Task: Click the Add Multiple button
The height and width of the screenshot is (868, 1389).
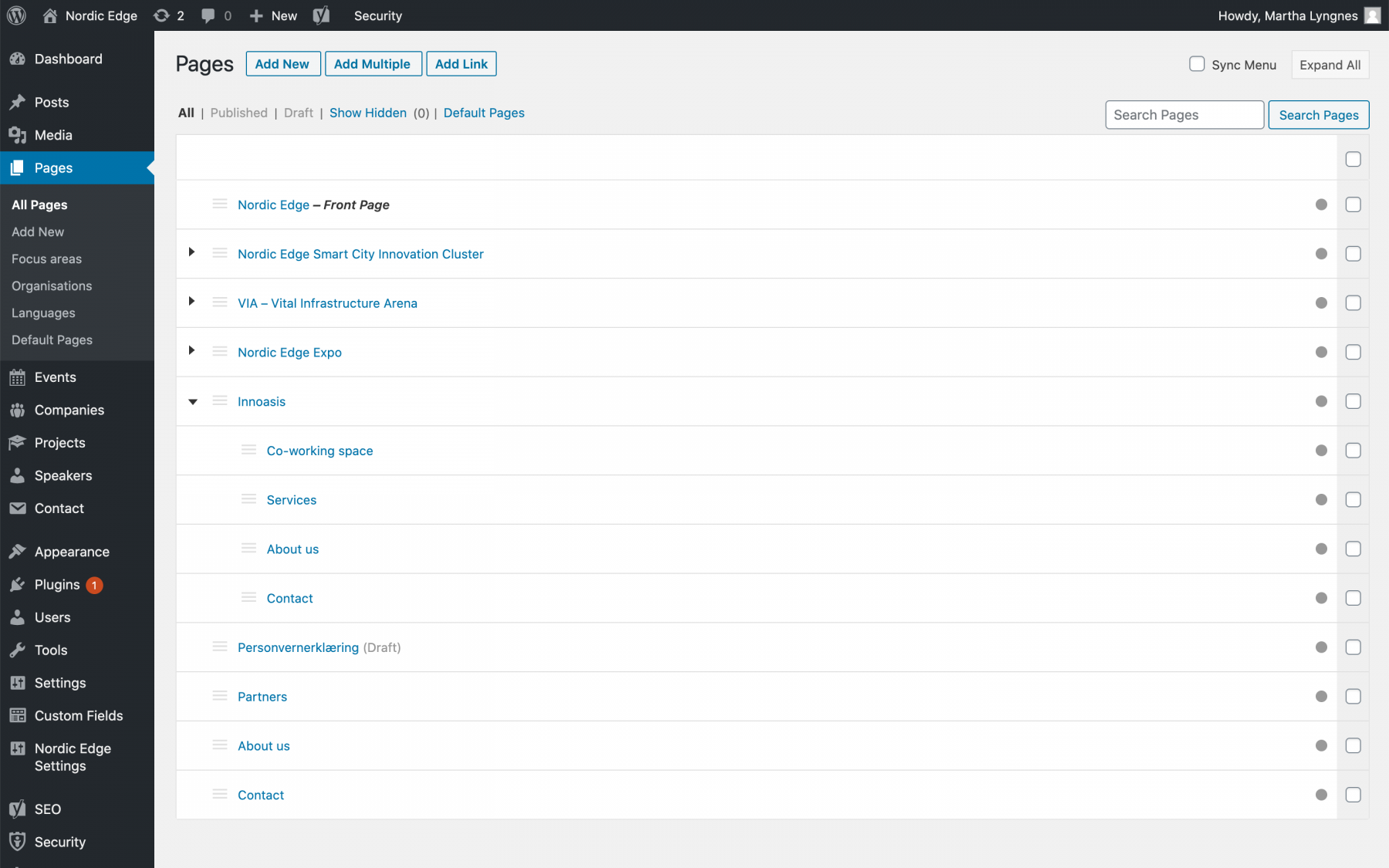Action: tap(373, 64)
